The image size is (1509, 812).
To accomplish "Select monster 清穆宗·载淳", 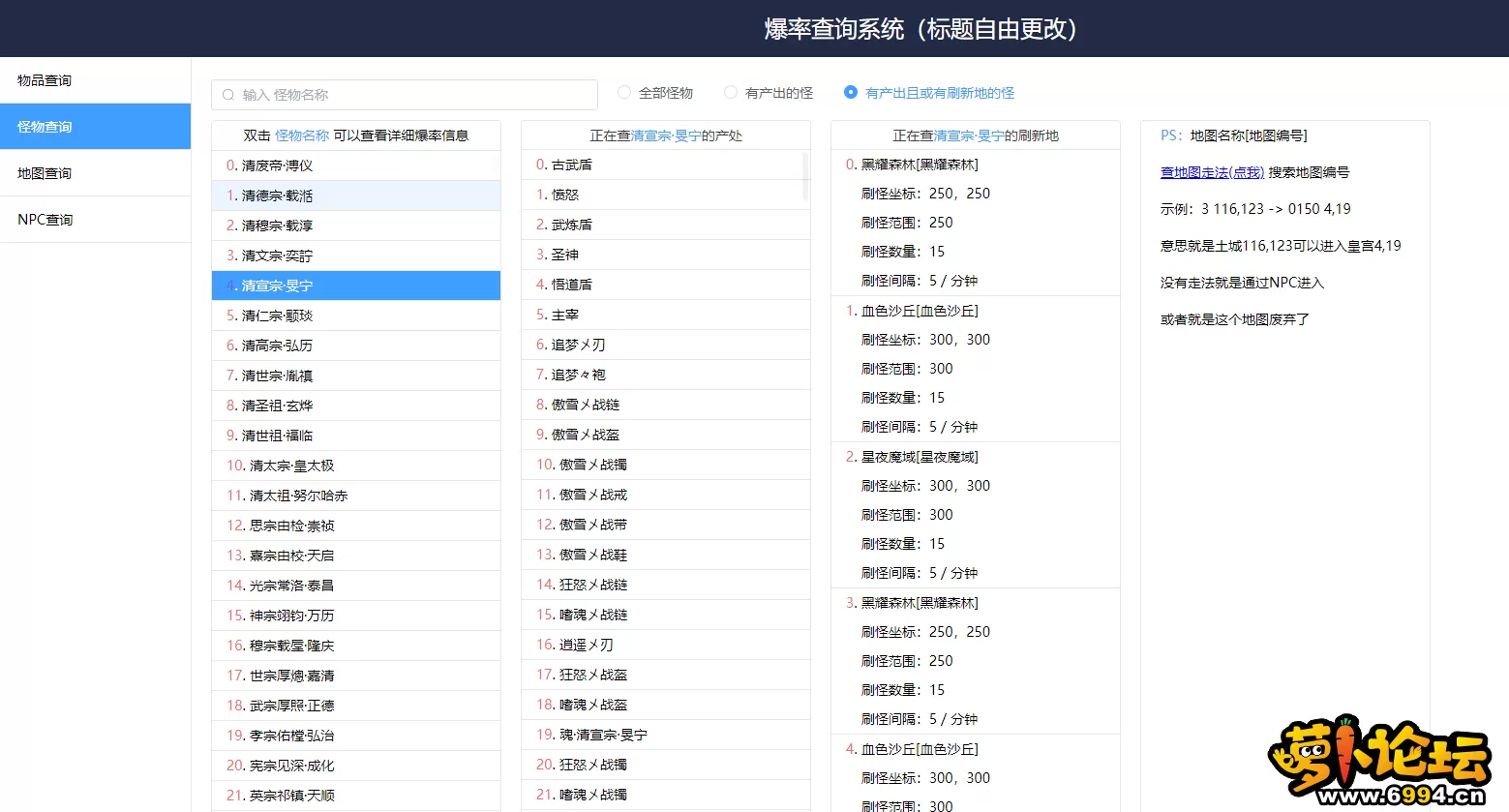I will 356,226.
